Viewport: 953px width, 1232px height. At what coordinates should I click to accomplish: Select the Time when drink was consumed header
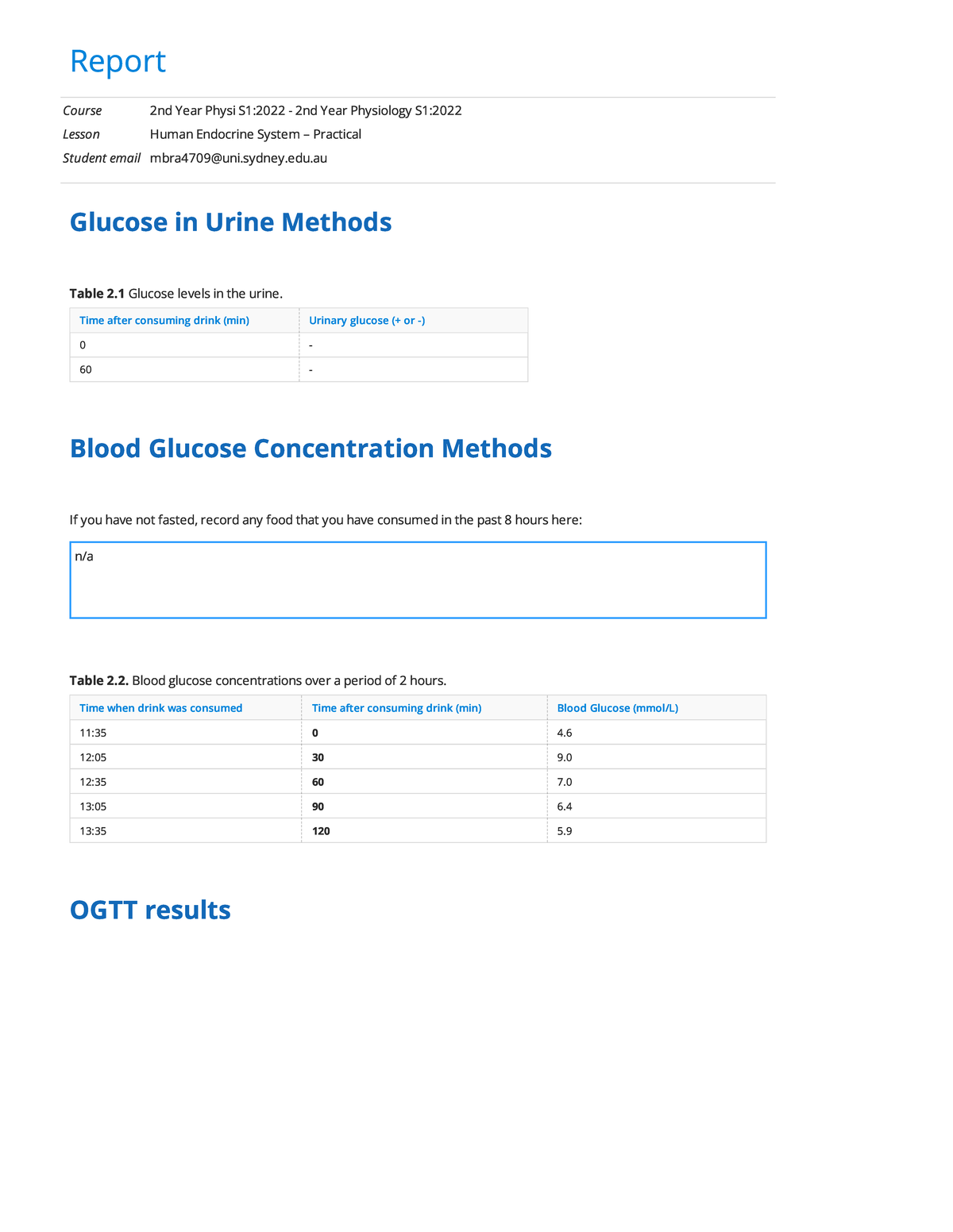tap(161, 708)
